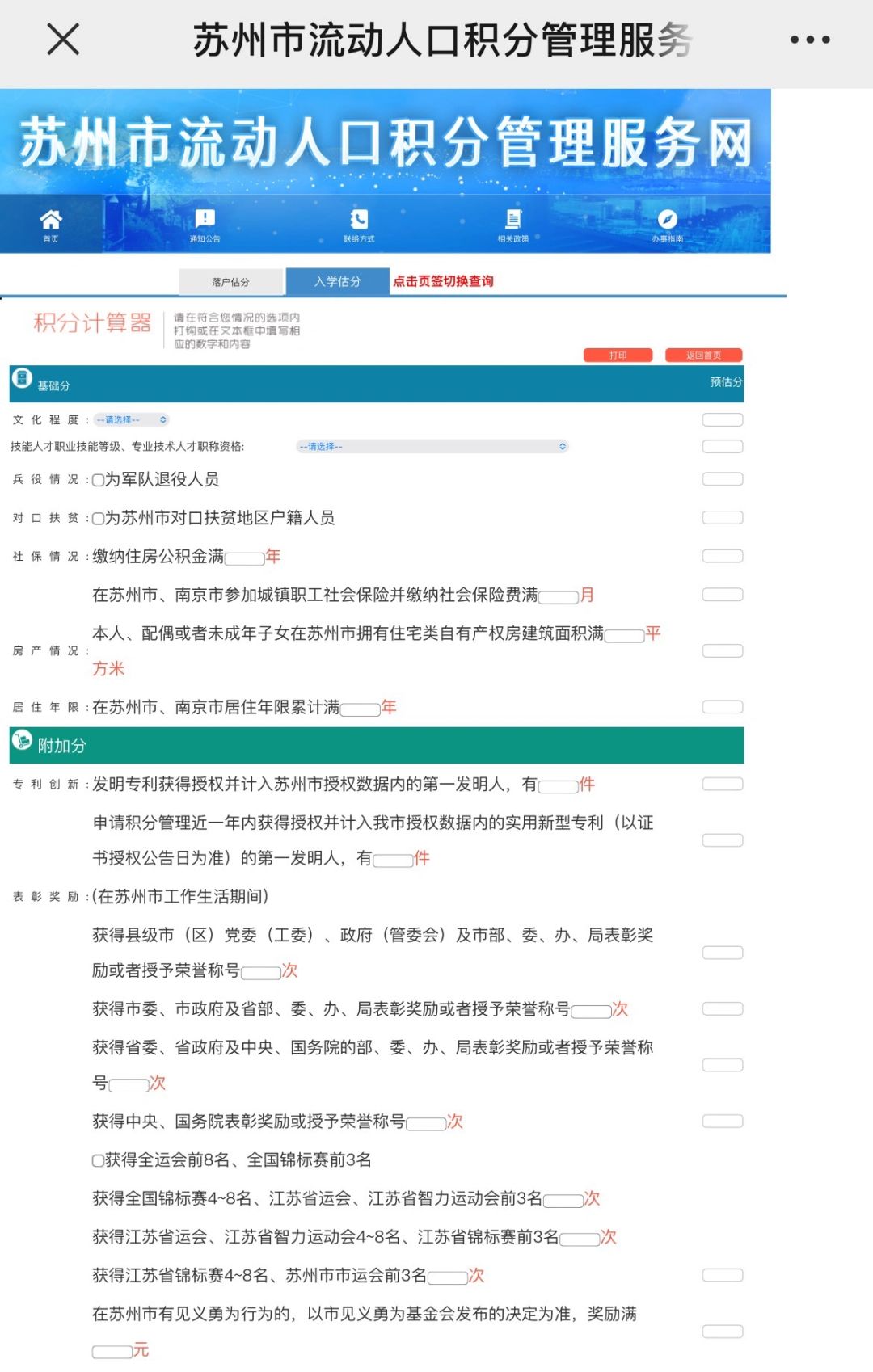Open the three-dot more options menu
873x1372 pixels.
[809, 40]
